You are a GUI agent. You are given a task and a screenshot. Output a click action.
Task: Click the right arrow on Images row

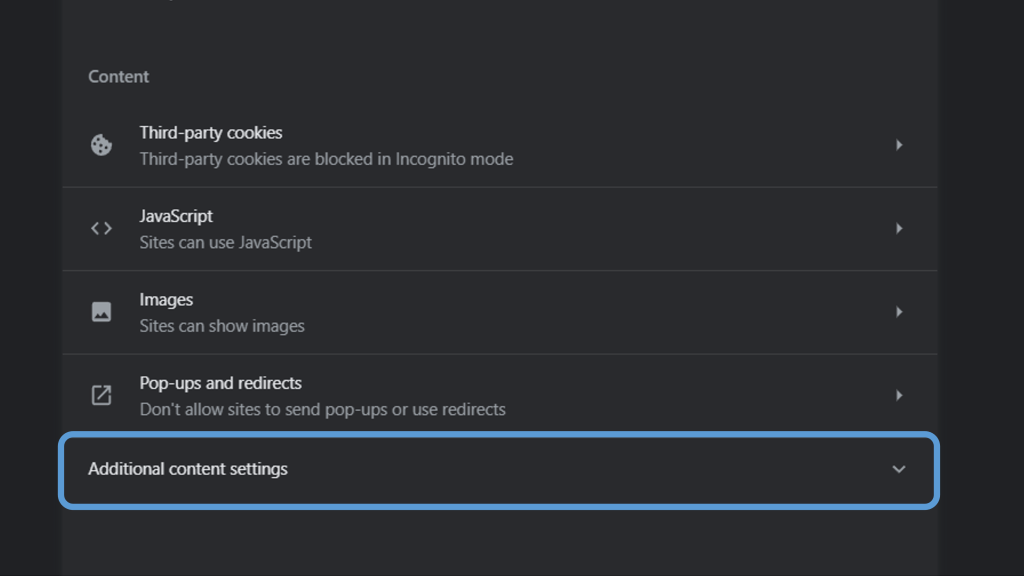click(899, 312)
